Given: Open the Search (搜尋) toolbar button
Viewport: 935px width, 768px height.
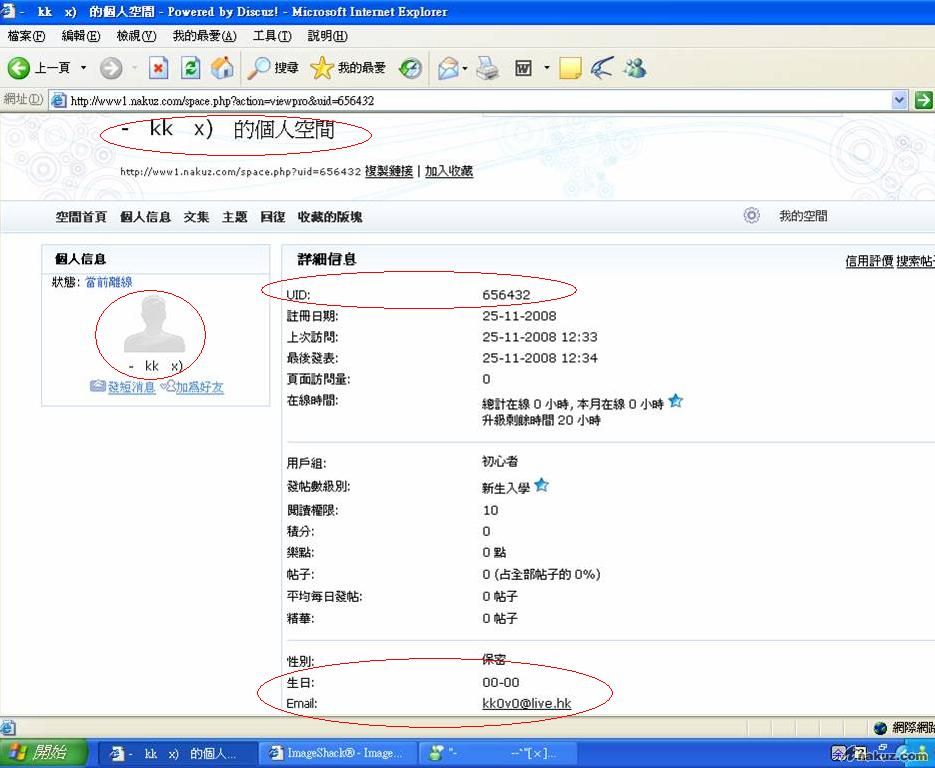Looking at the screenshot, I should [273, 68].
